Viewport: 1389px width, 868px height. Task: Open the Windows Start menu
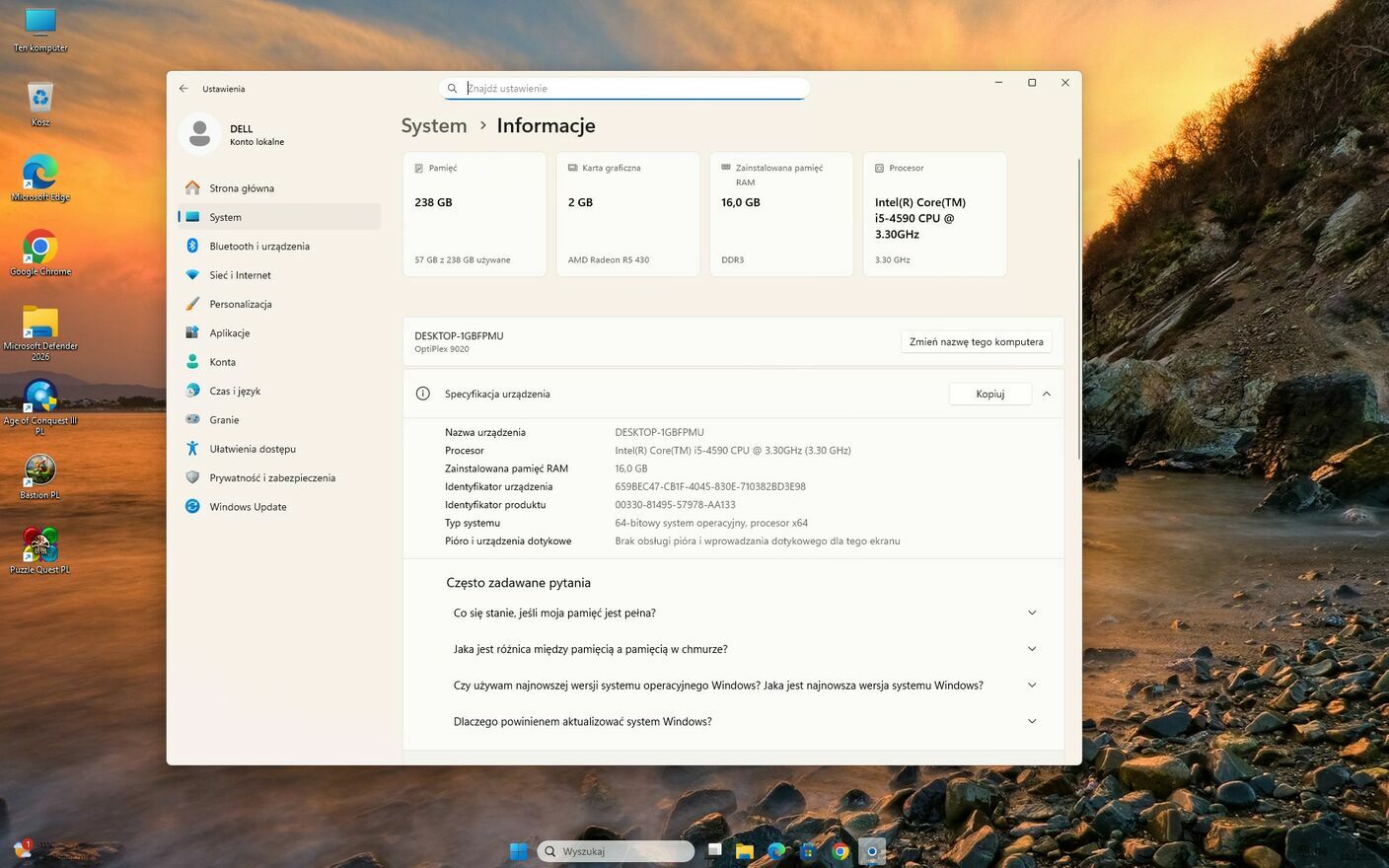click(518, 851)
